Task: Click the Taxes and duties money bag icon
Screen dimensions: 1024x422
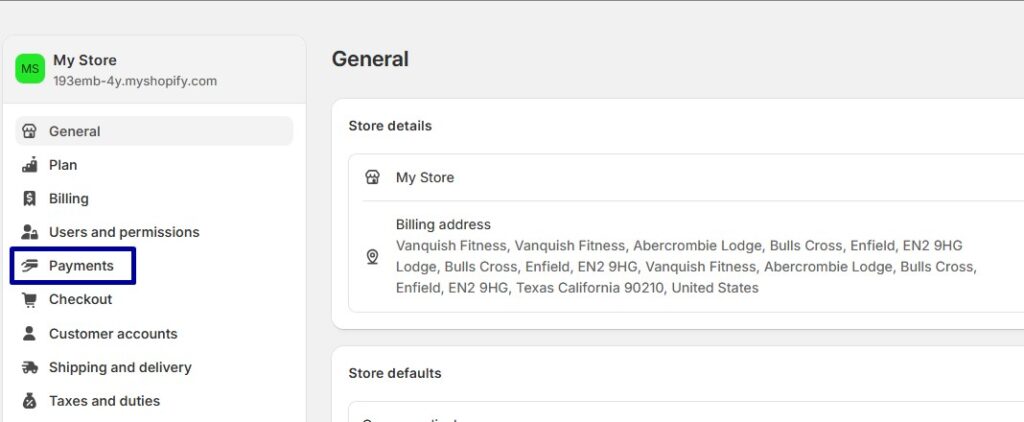Action: [x=29, y=400]
